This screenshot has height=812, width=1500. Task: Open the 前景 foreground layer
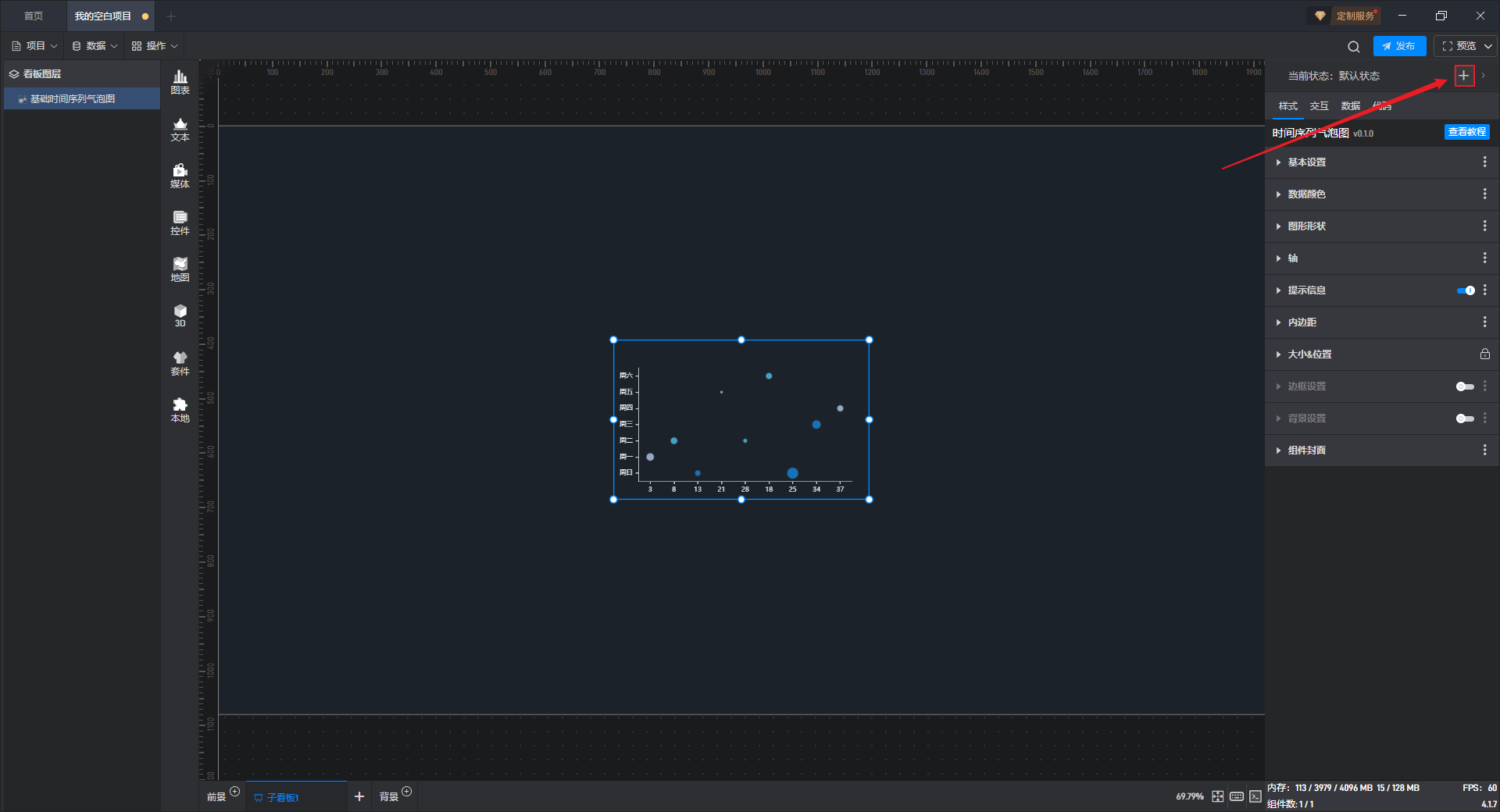pos(216,797)
